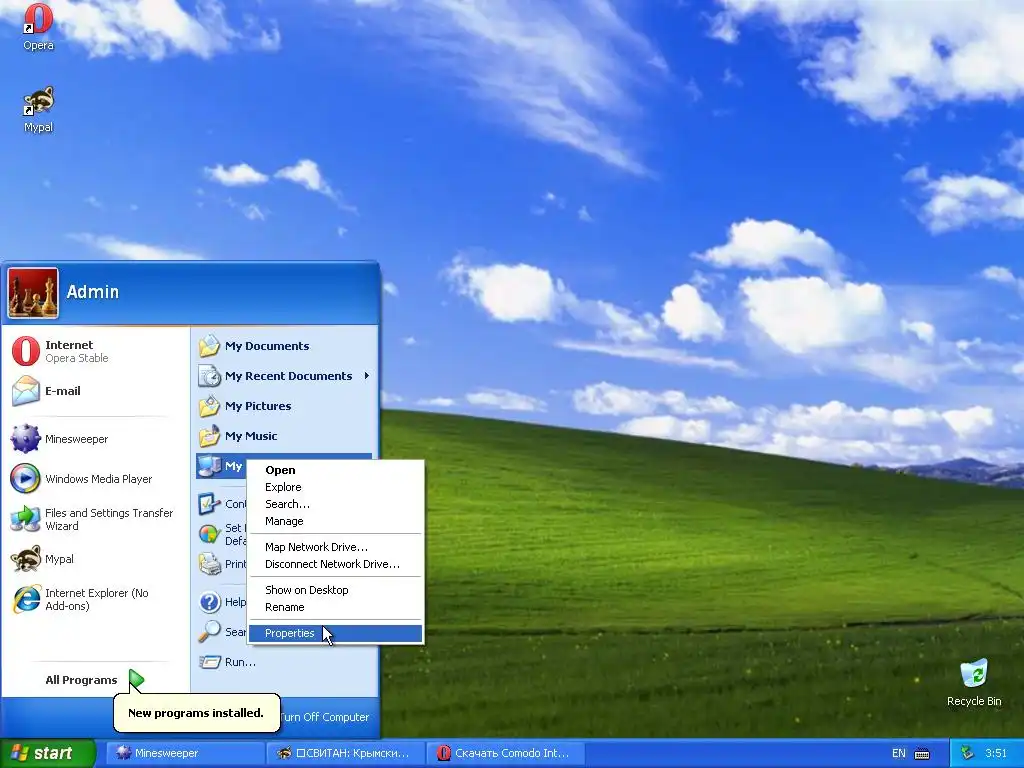The height and width of the screenshot is (768, 1024).
Task: Click Turn Off Computer button
Action: pos(325,716)
